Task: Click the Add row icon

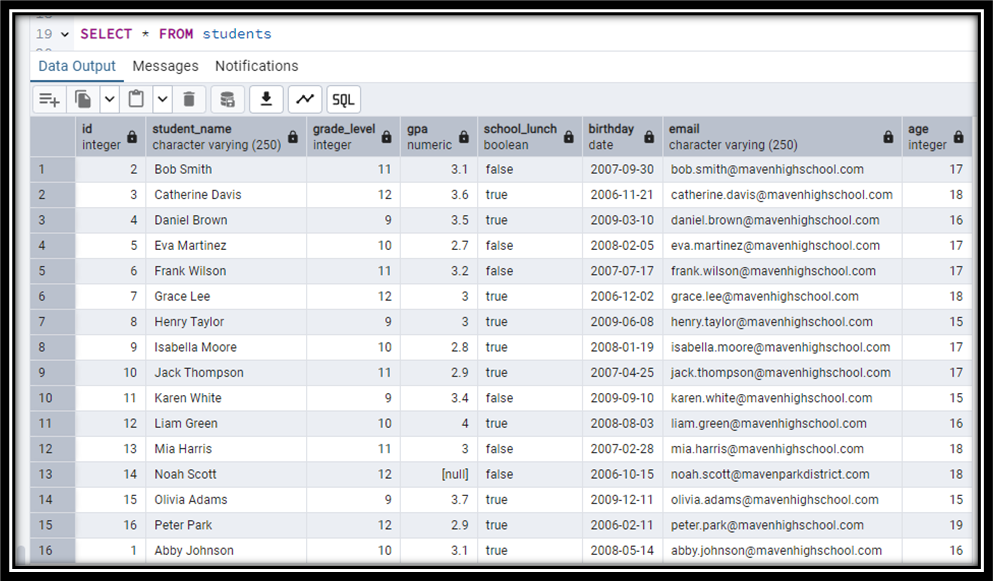Action: pyautogui.click(x=49, y=99)
